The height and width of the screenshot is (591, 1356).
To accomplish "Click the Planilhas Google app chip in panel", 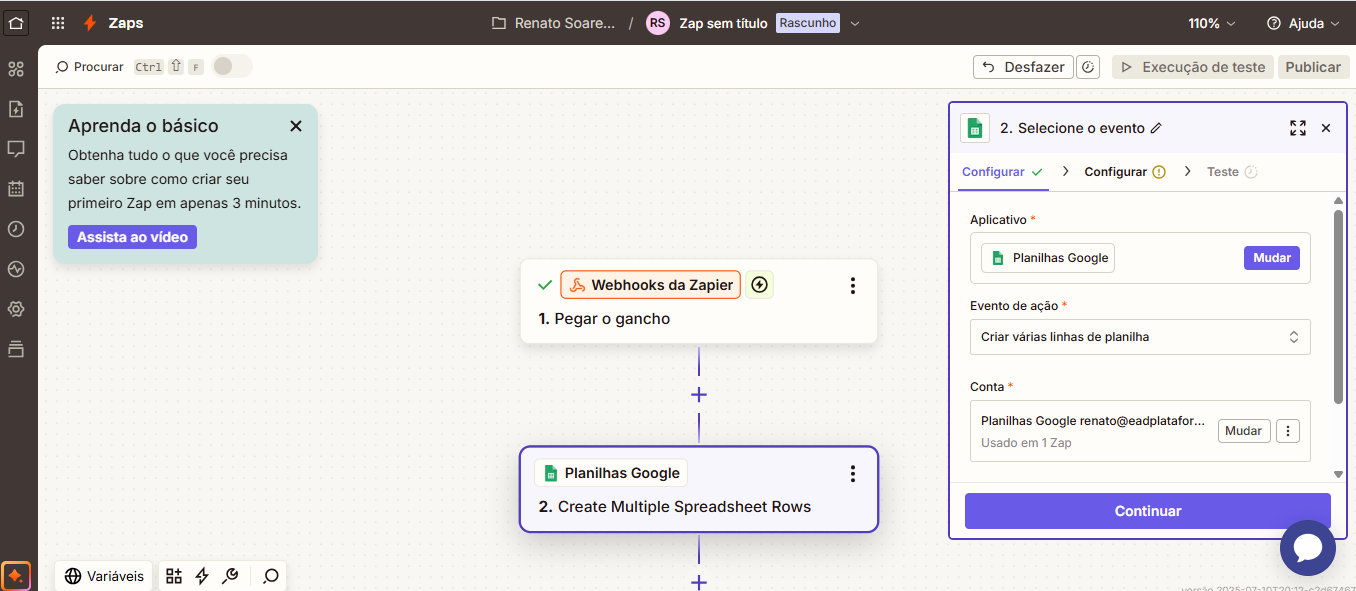I will (x=1048, y=258).
